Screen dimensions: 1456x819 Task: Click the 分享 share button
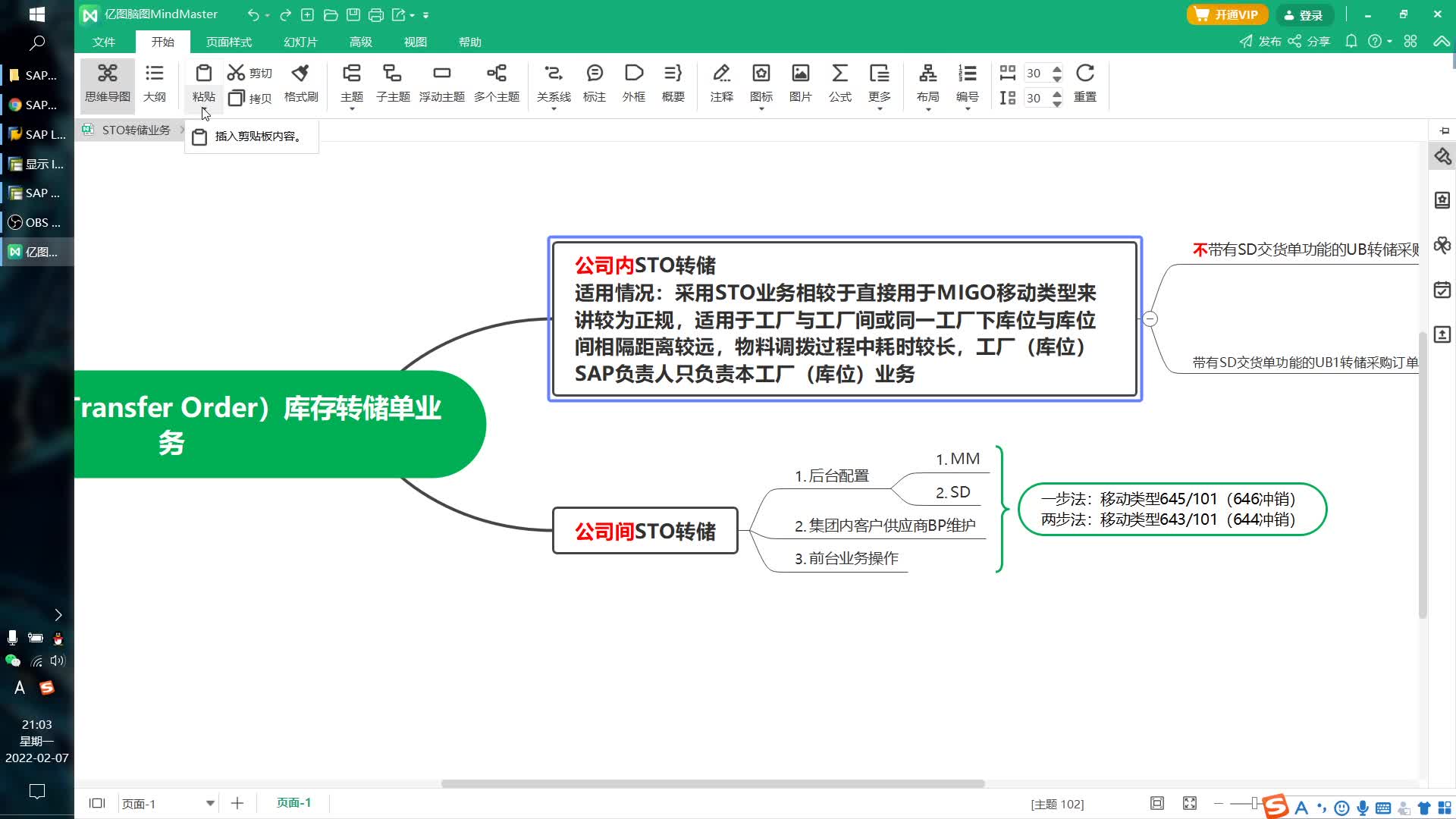pyautogui.click(x=1310, y=41)
